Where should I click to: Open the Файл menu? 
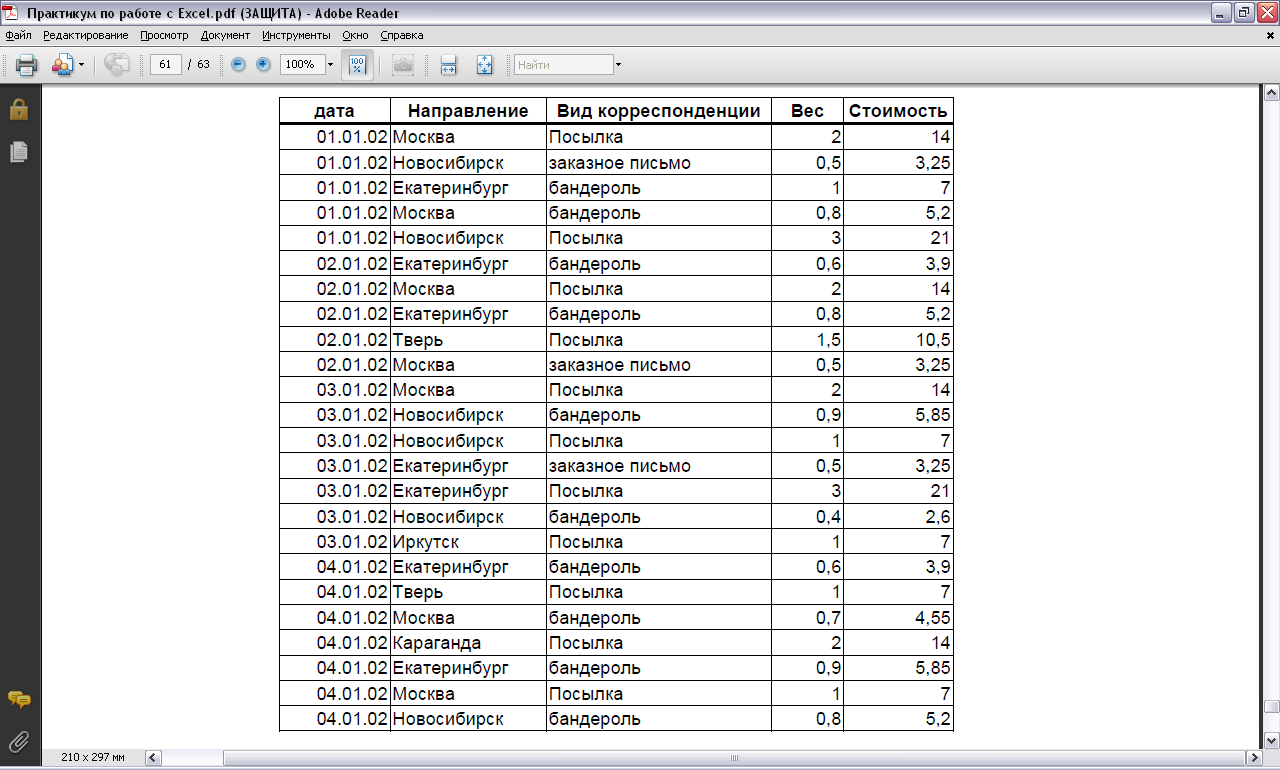[x=19, y=35]
